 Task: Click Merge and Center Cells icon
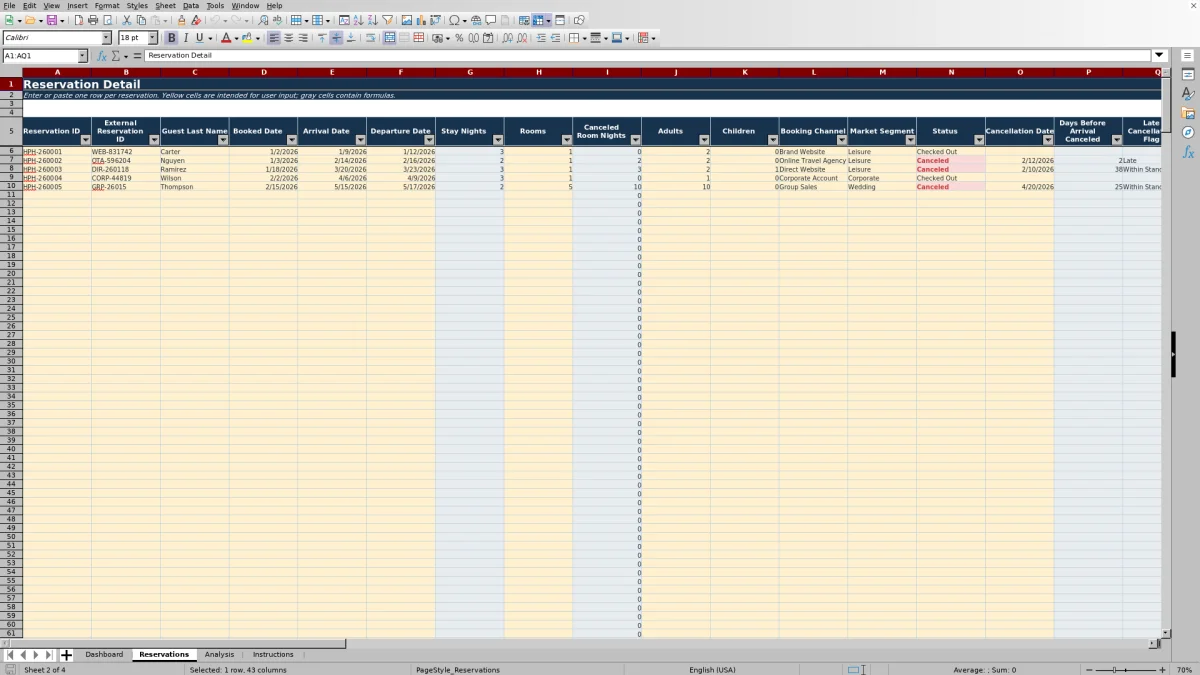pos(390,38)
